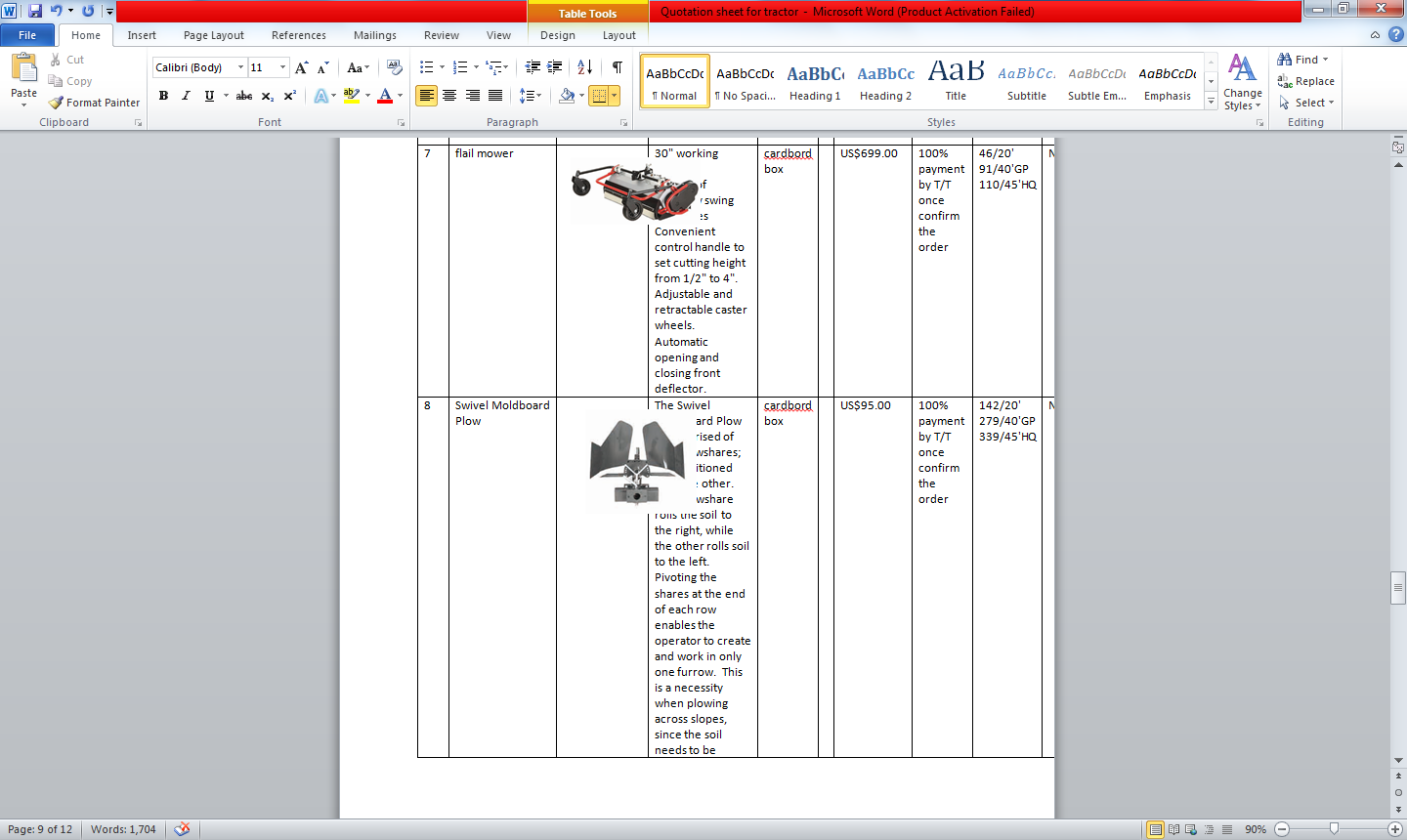Switch to the Page Layout tab

click(x=213, y=35)
